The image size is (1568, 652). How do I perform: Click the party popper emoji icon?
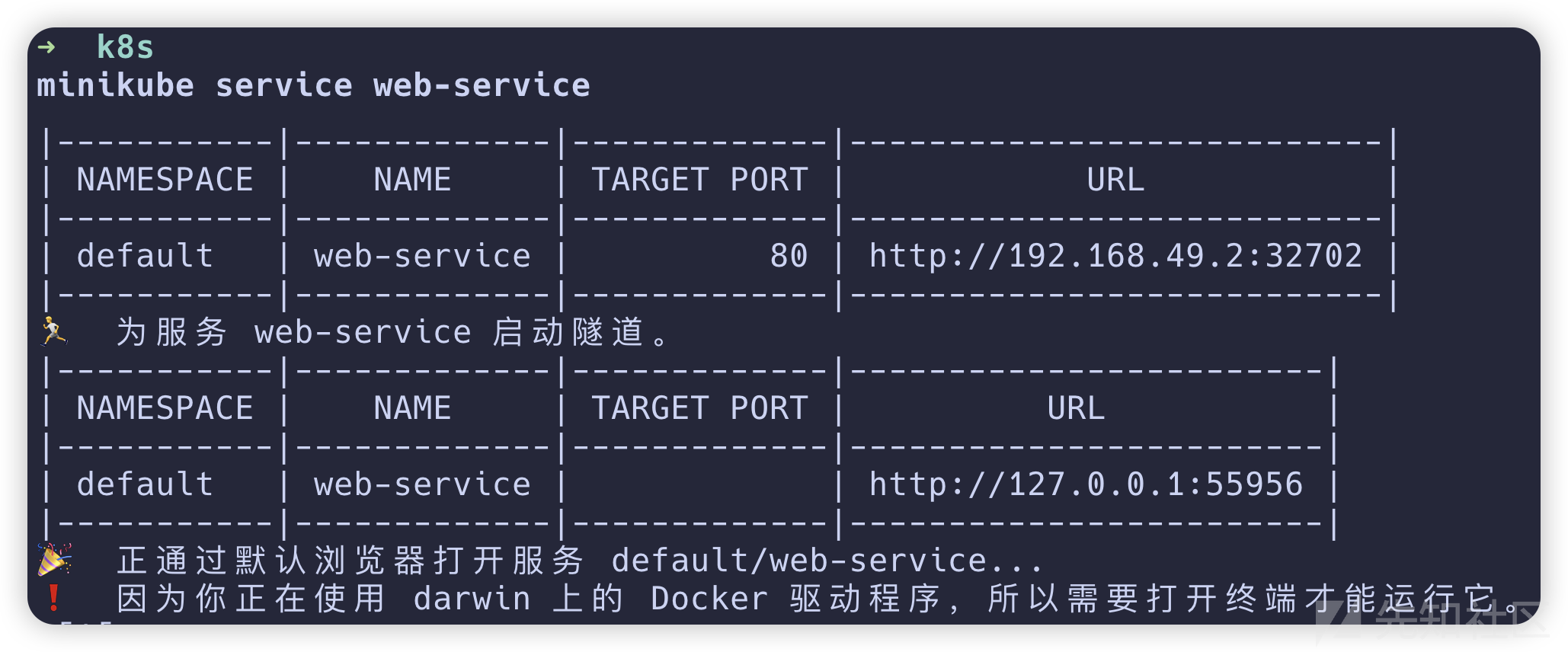[55, 560]
